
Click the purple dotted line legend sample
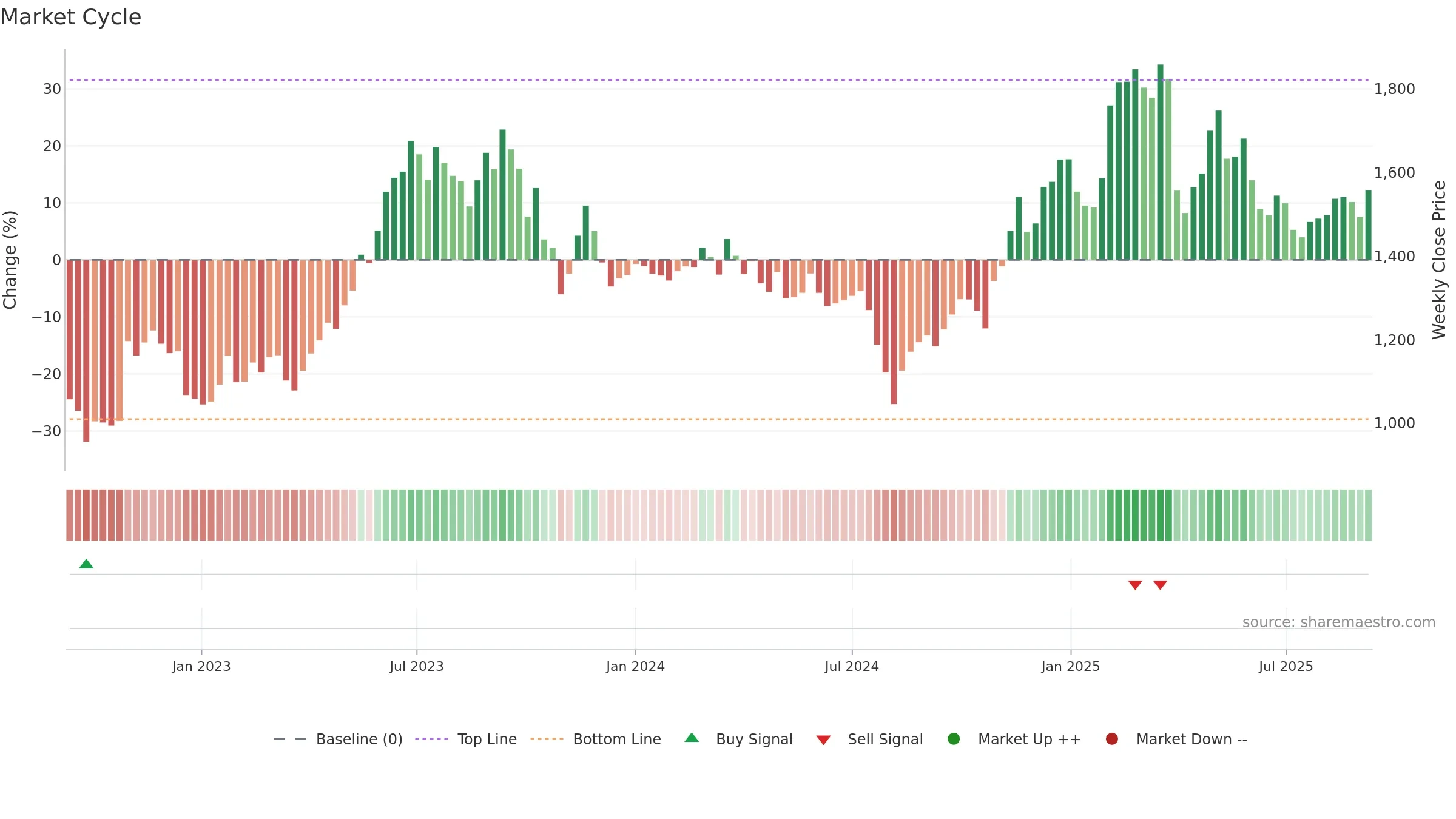pos(431,739)
